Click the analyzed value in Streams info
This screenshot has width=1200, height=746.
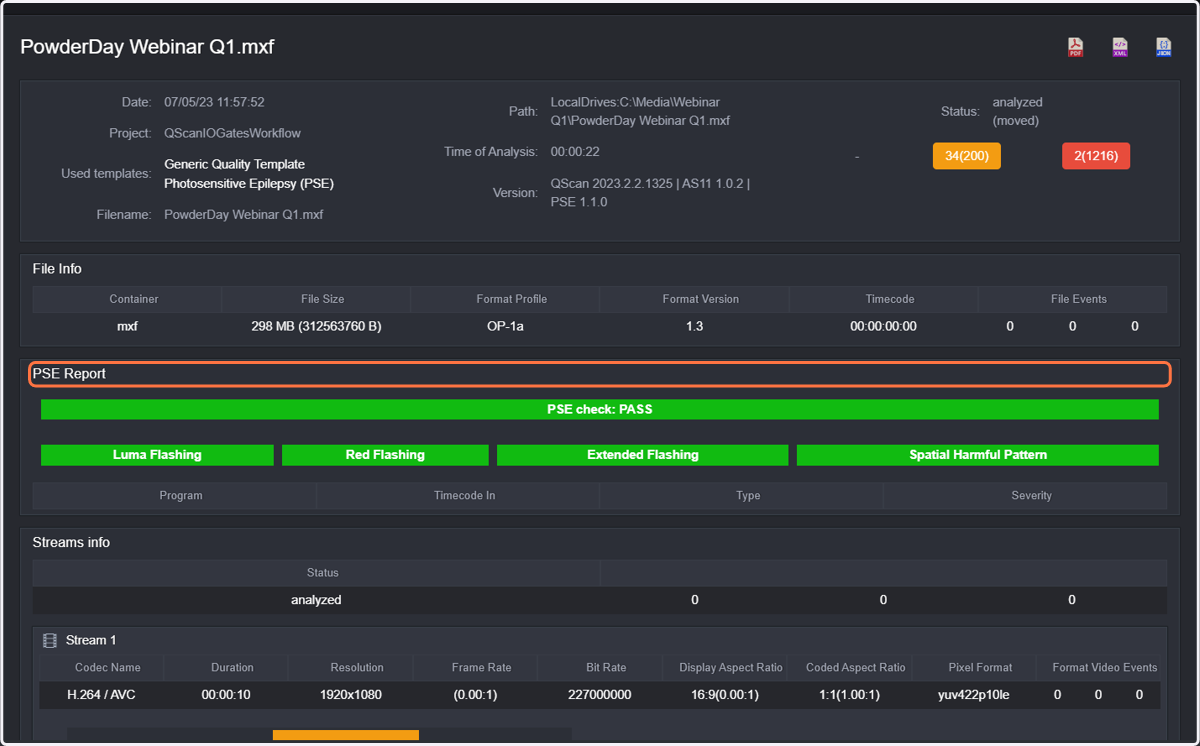[x=316, y=600]
